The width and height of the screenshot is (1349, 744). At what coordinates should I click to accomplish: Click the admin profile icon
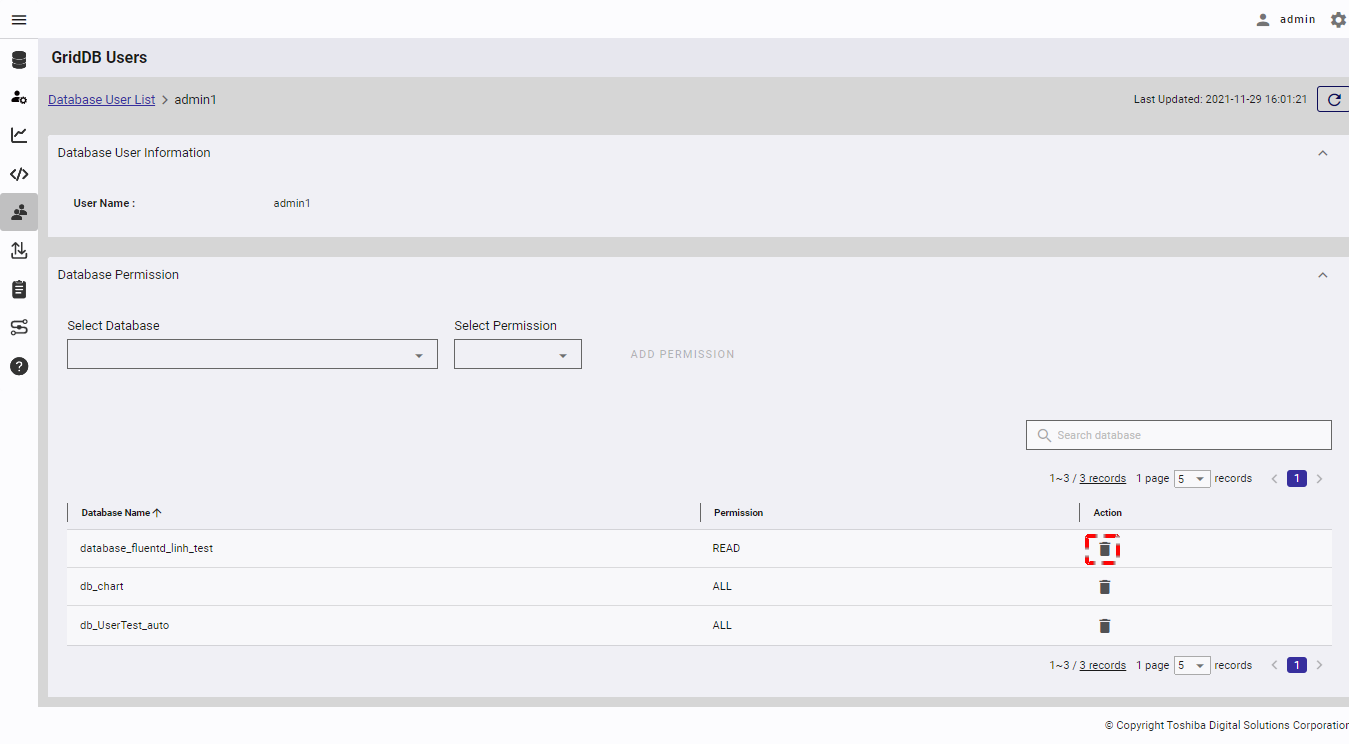coord(1263,20)
